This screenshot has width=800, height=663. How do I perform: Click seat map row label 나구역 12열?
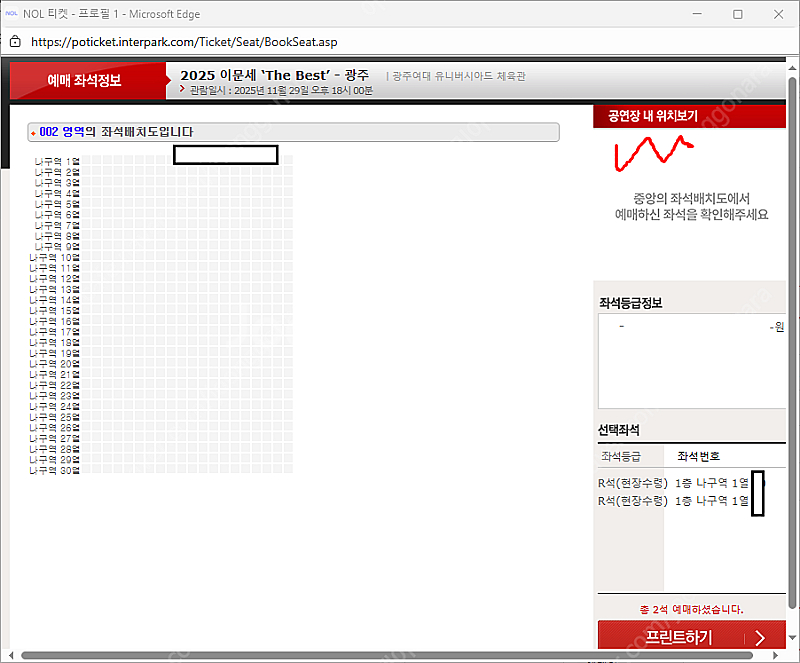coord(55,279)
